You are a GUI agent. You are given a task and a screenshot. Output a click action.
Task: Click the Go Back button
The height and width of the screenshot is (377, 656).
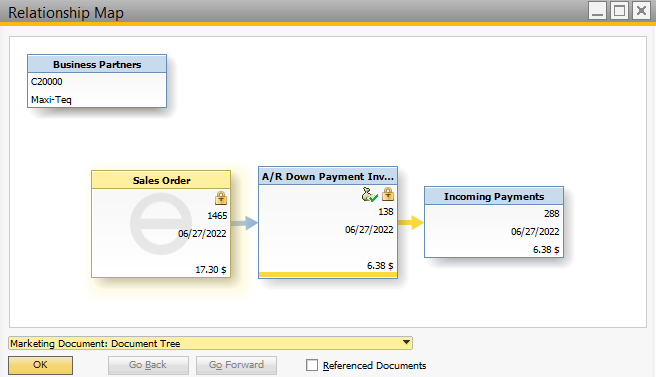(x=148, y=365)
